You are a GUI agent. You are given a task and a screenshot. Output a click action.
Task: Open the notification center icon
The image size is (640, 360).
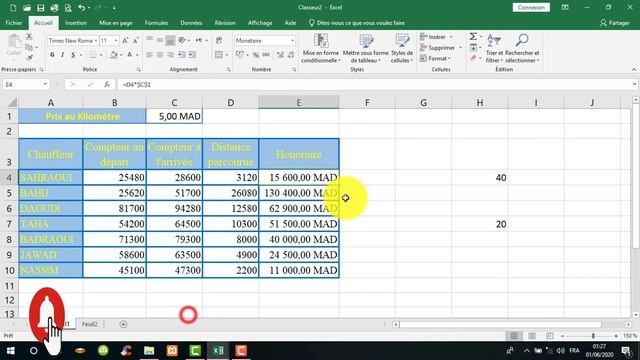point(626,351)
